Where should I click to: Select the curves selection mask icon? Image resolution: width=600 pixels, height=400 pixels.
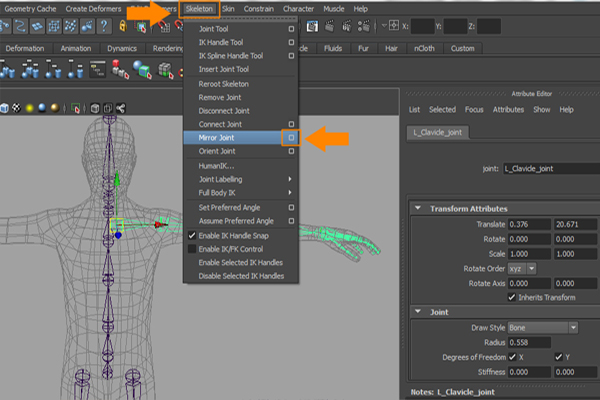(20, 26)
